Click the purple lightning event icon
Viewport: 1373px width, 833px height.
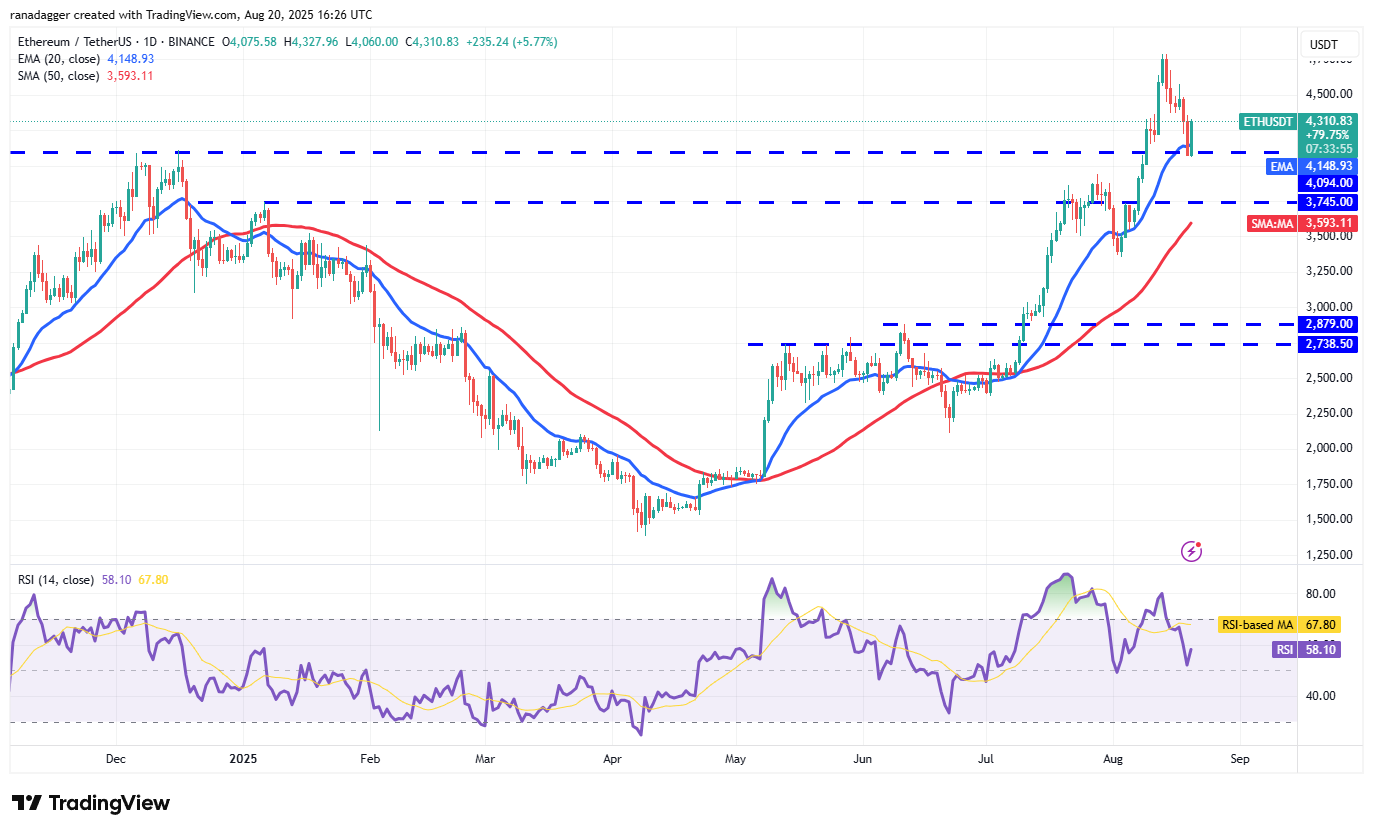click(x=1191, y=551)
